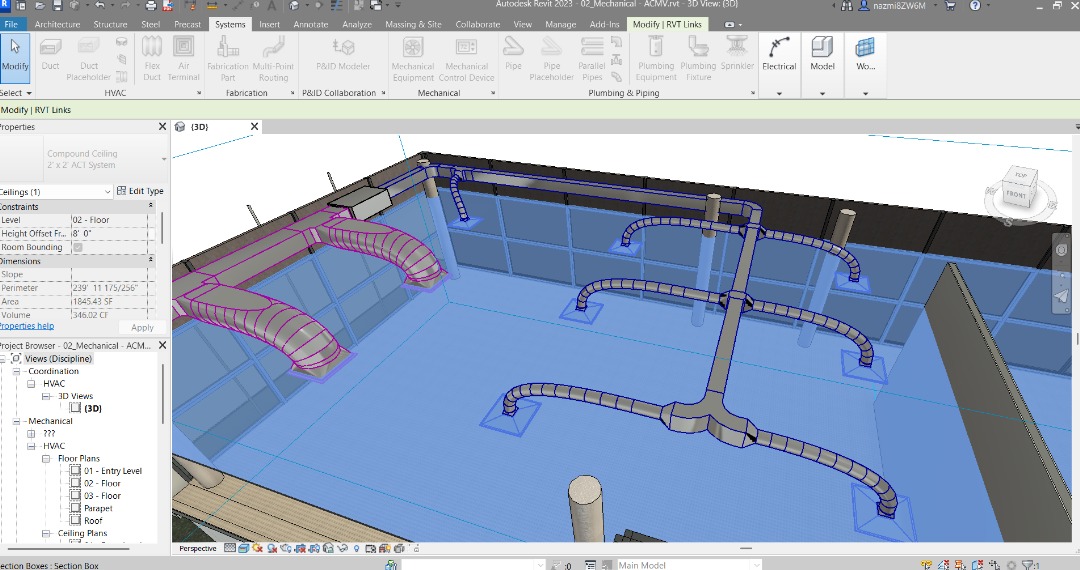Open the File tab

coord(11,24)
